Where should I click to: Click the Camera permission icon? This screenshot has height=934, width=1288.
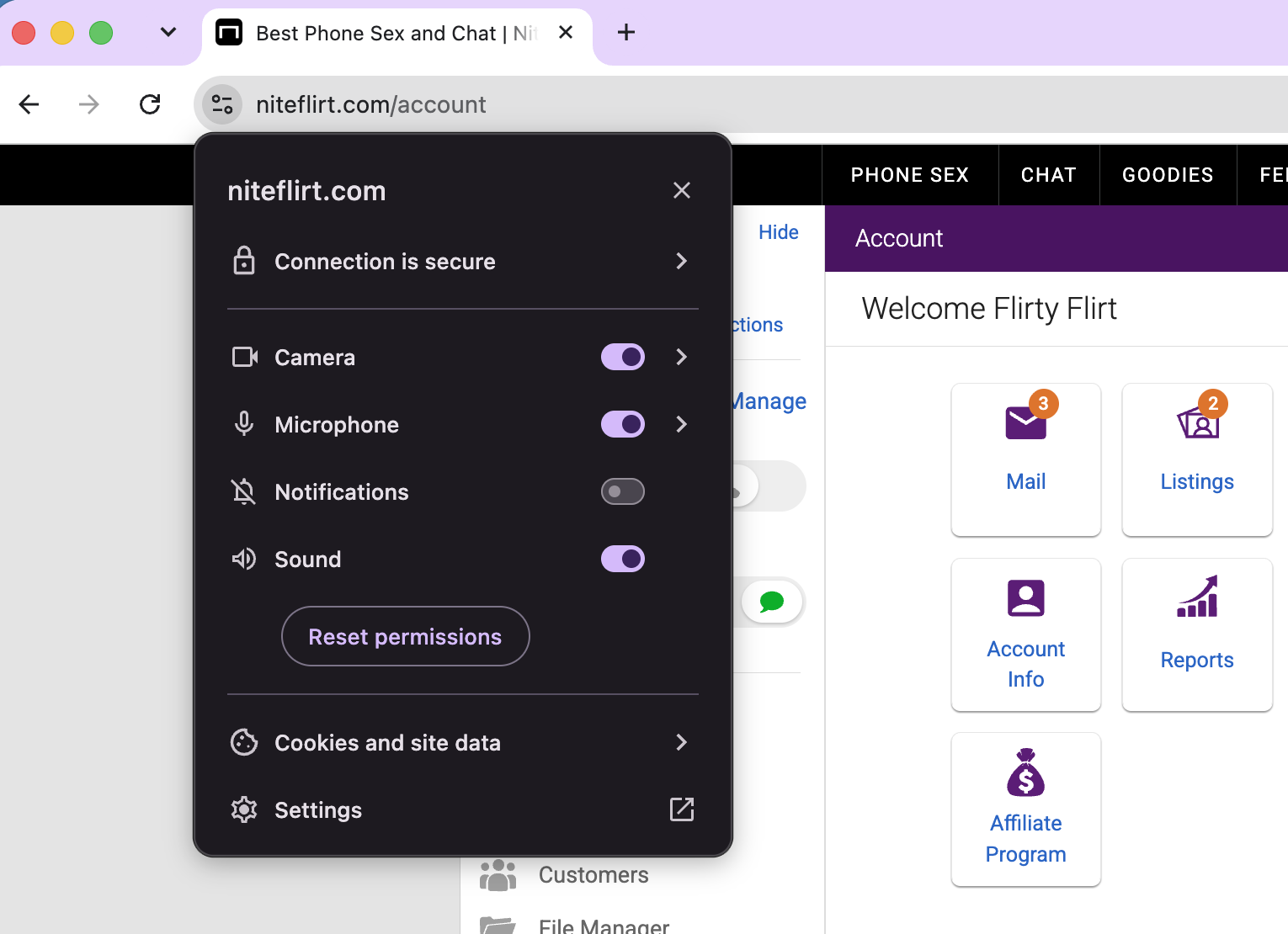click(x=245, y=357)
